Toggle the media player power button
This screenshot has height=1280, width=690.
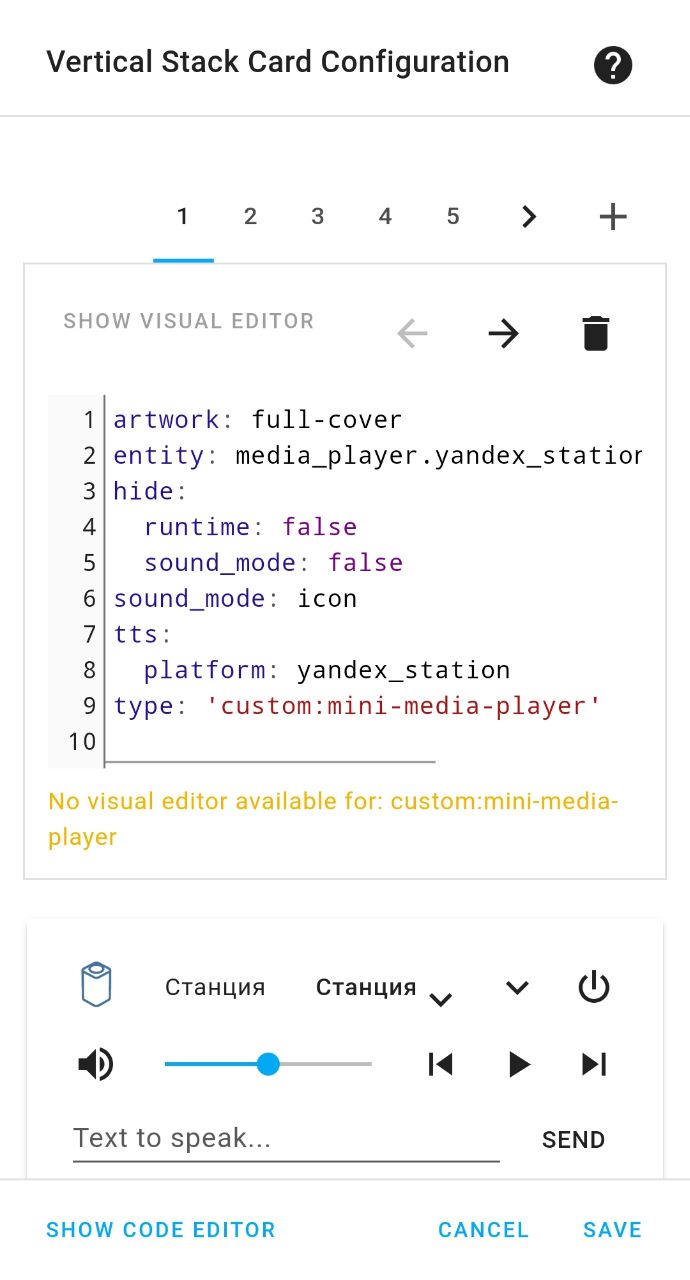(594, 988)
